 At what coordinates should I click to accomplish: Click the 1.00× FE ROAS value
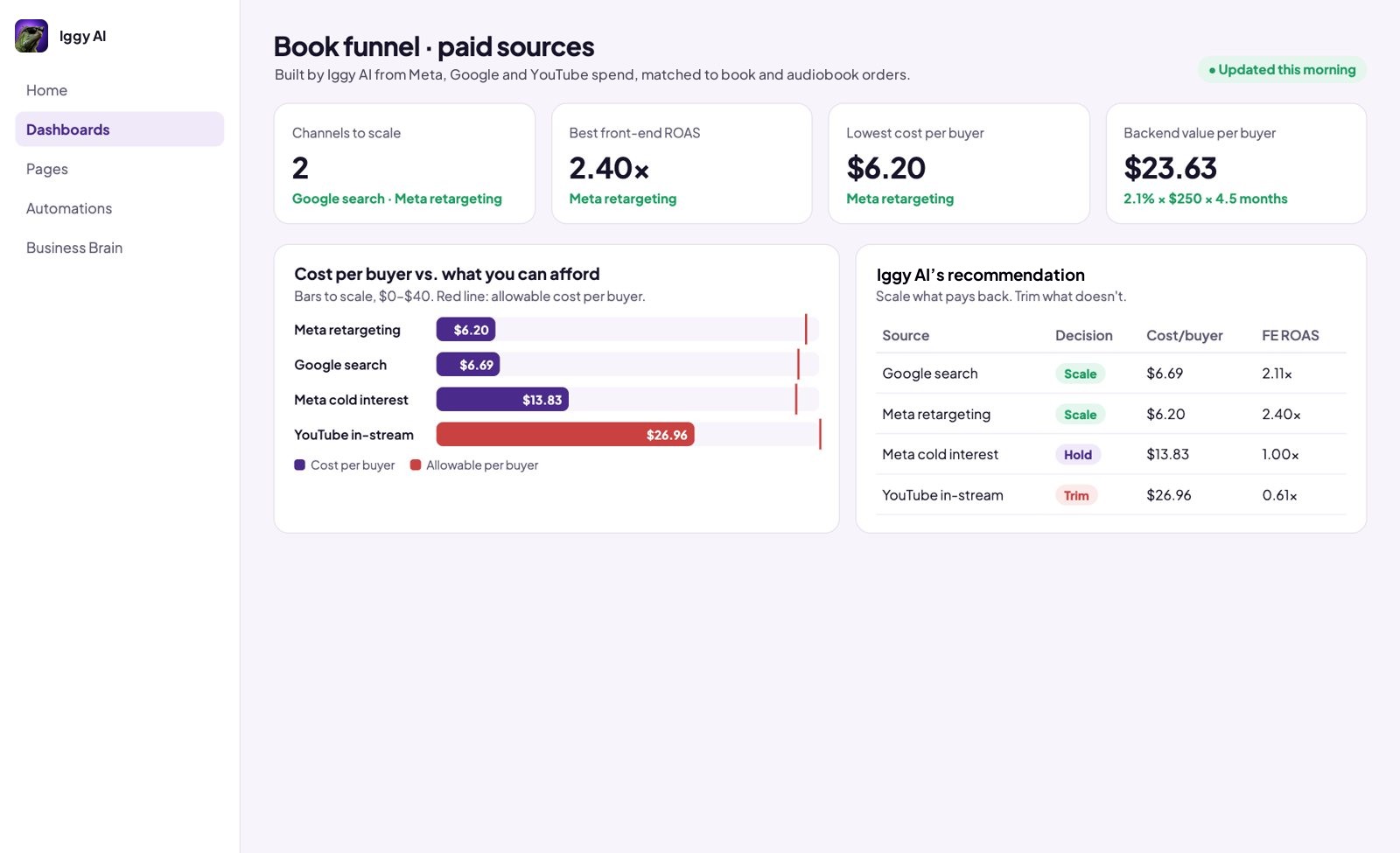1281,455
